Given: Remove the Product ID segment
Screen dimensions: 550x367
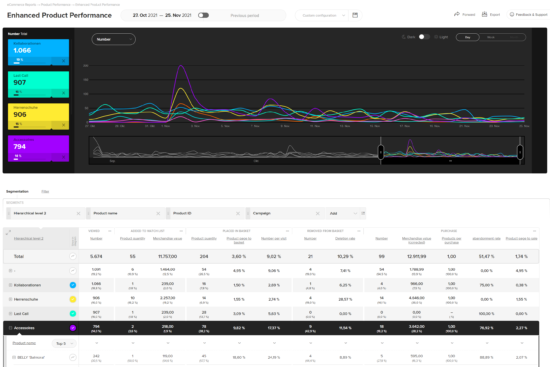Looking at the screenshot, I should click(x=238, y=213).
